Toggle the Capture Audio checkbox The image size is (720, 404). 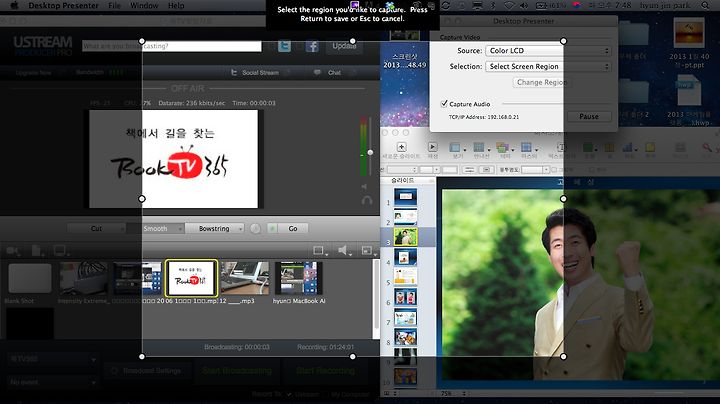444,104
